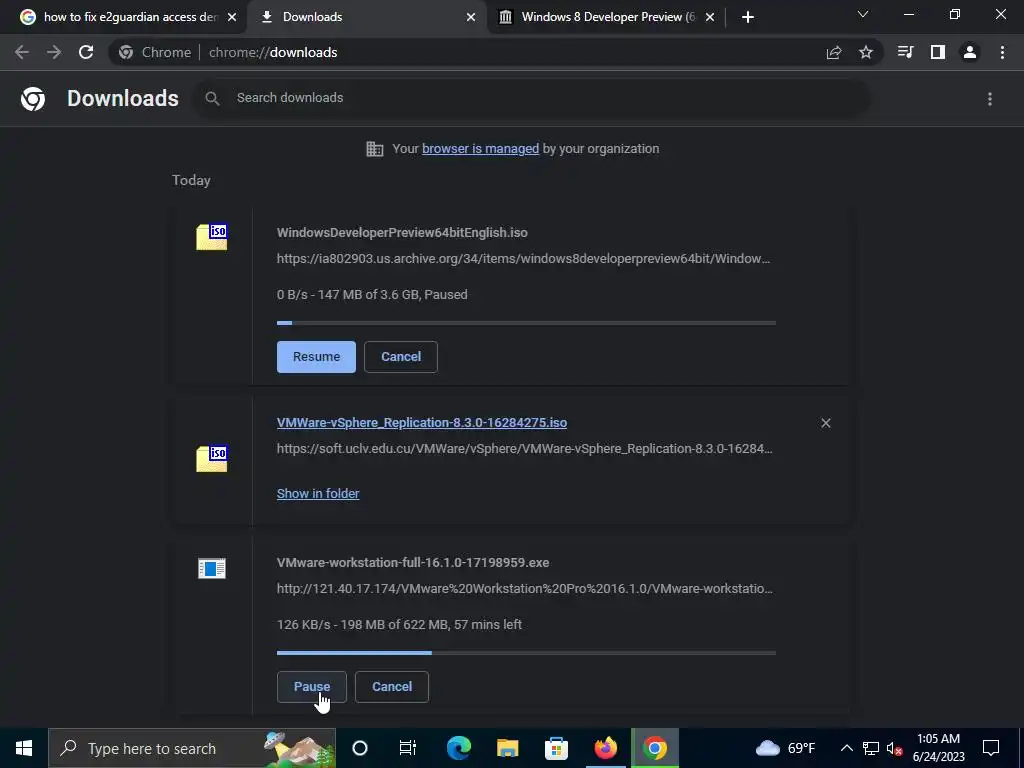1024x768 pixels.
Task: Open the clock showing 1:05 AM
Action: click(x=938, y=748)
